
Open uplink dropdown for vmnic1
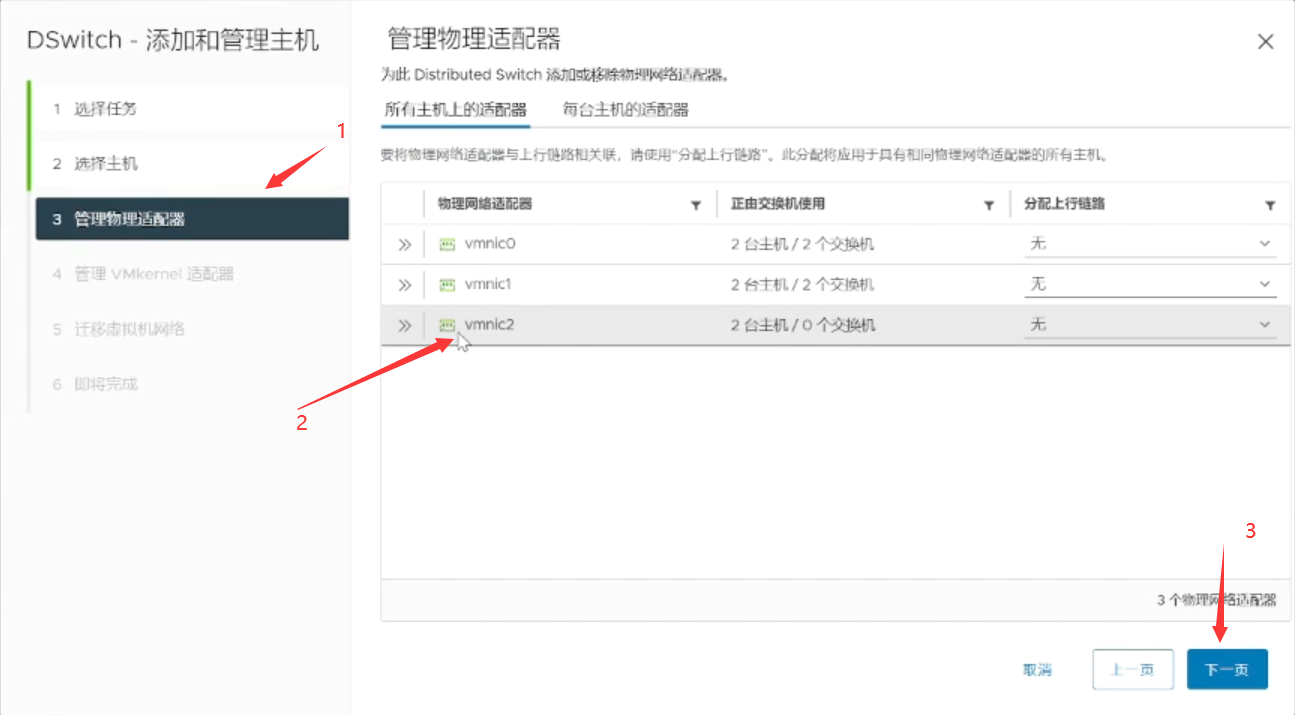click(x=1150, y=284)
